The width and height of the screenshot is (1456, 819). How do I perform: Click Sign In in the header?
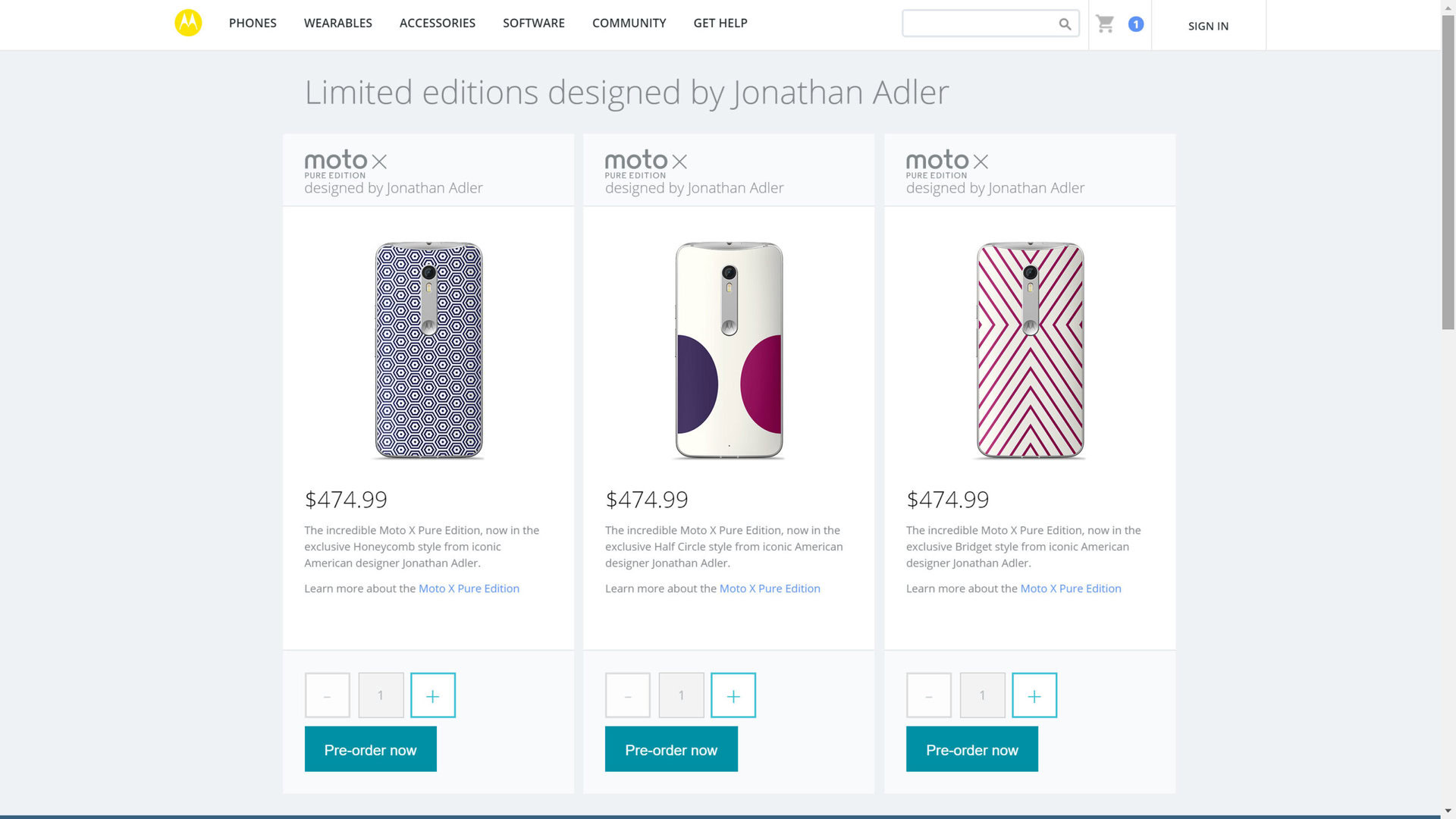1208,26
